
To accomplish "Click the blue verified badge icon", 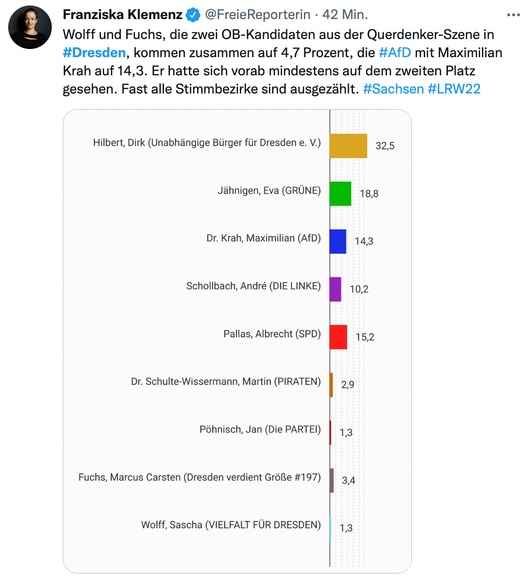I will (x=193, y=15).
